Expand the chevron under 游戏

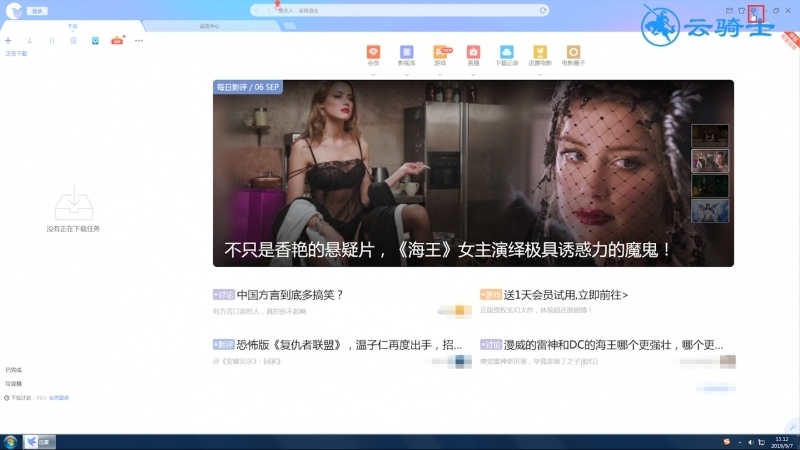click(x=440, y=74)
